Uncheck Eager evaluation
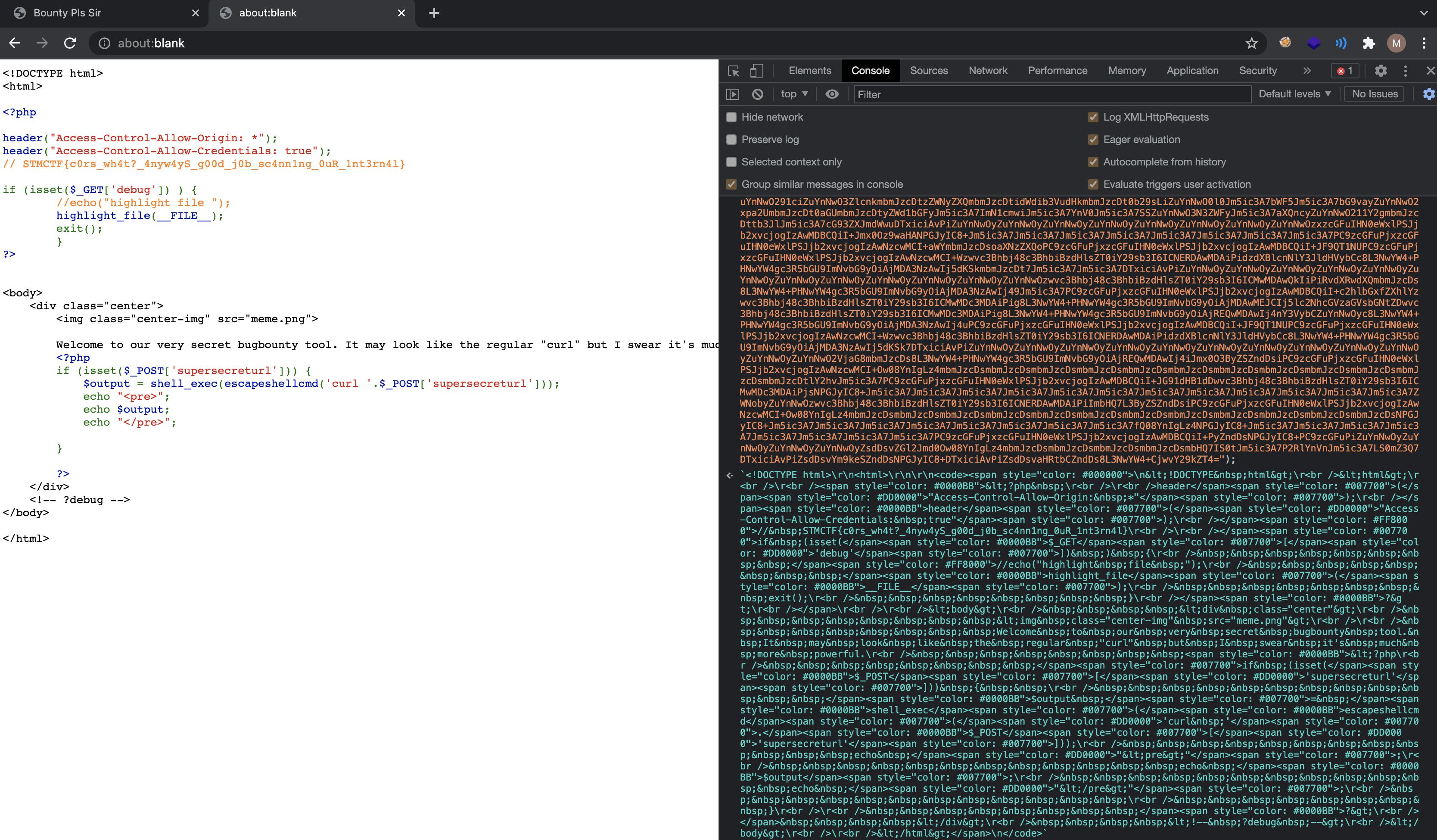 [x=1093, y=140]
